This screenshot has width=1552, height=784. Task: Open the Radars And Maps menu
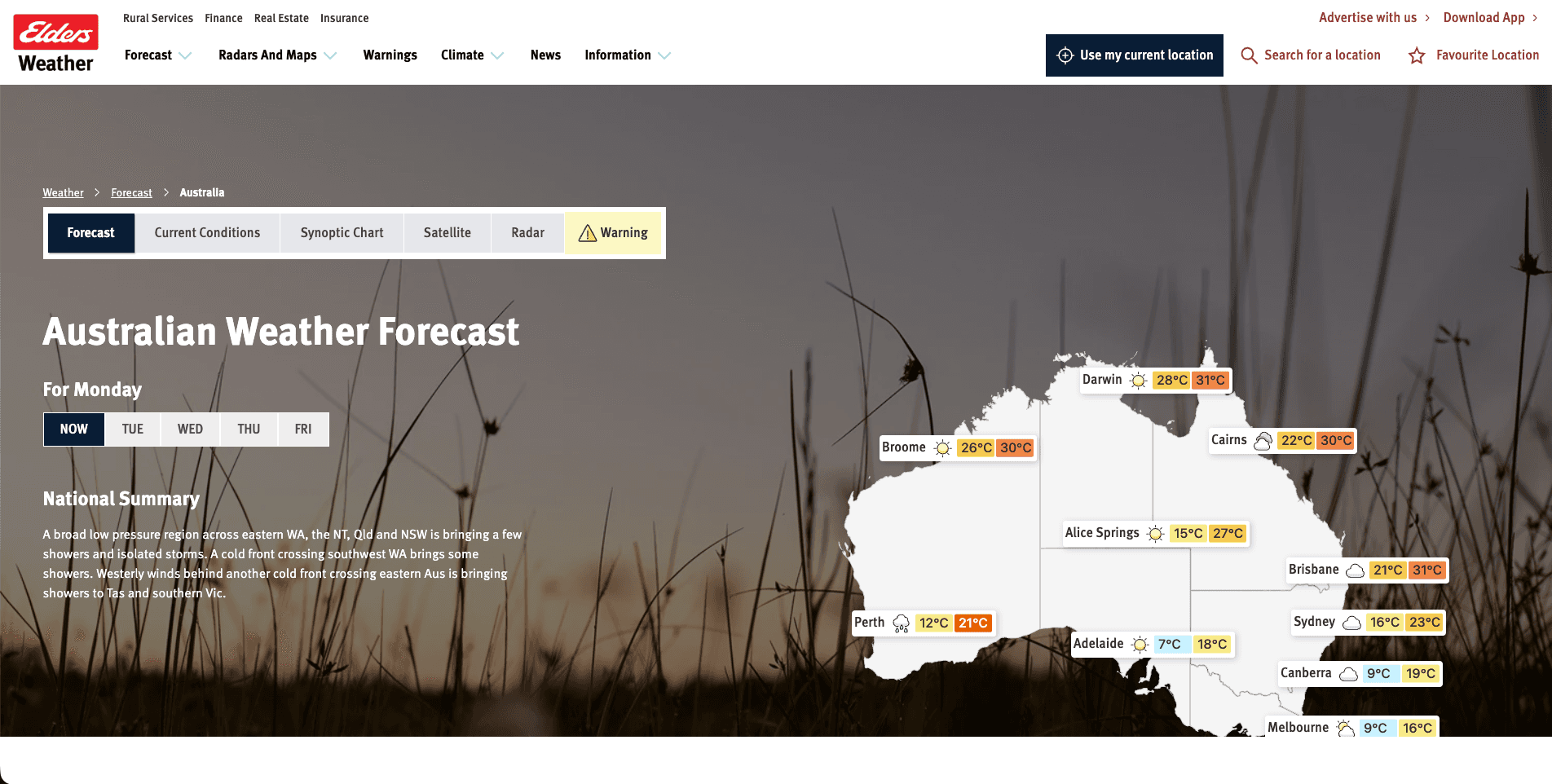coord(267,55)
